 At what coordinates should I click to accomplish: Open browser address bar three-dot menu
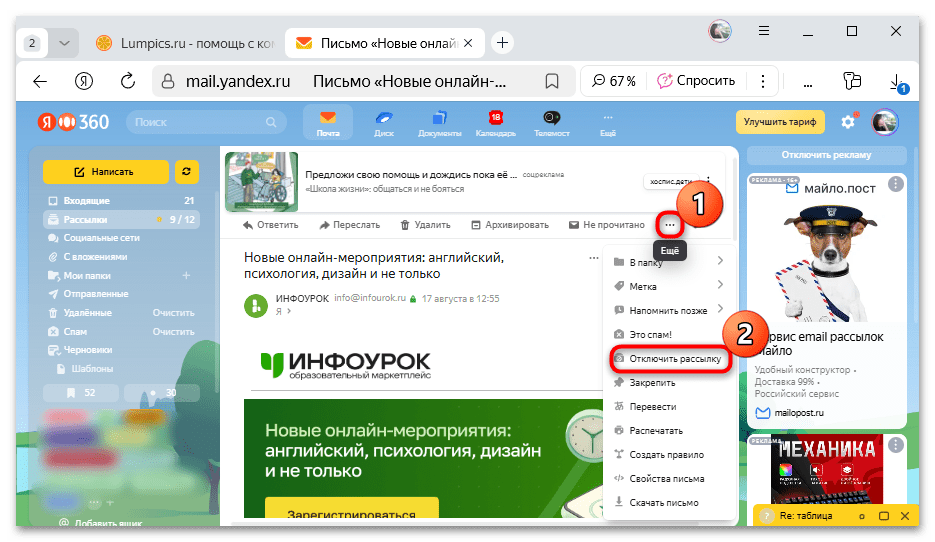763,81
